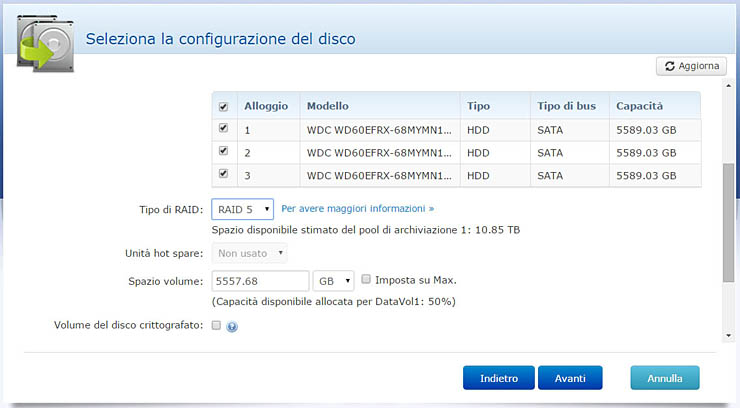This screenshot has width=740, height=408.
Task: Uncheck the disk in Alloggio 3
Action: (x=224, y=175)
